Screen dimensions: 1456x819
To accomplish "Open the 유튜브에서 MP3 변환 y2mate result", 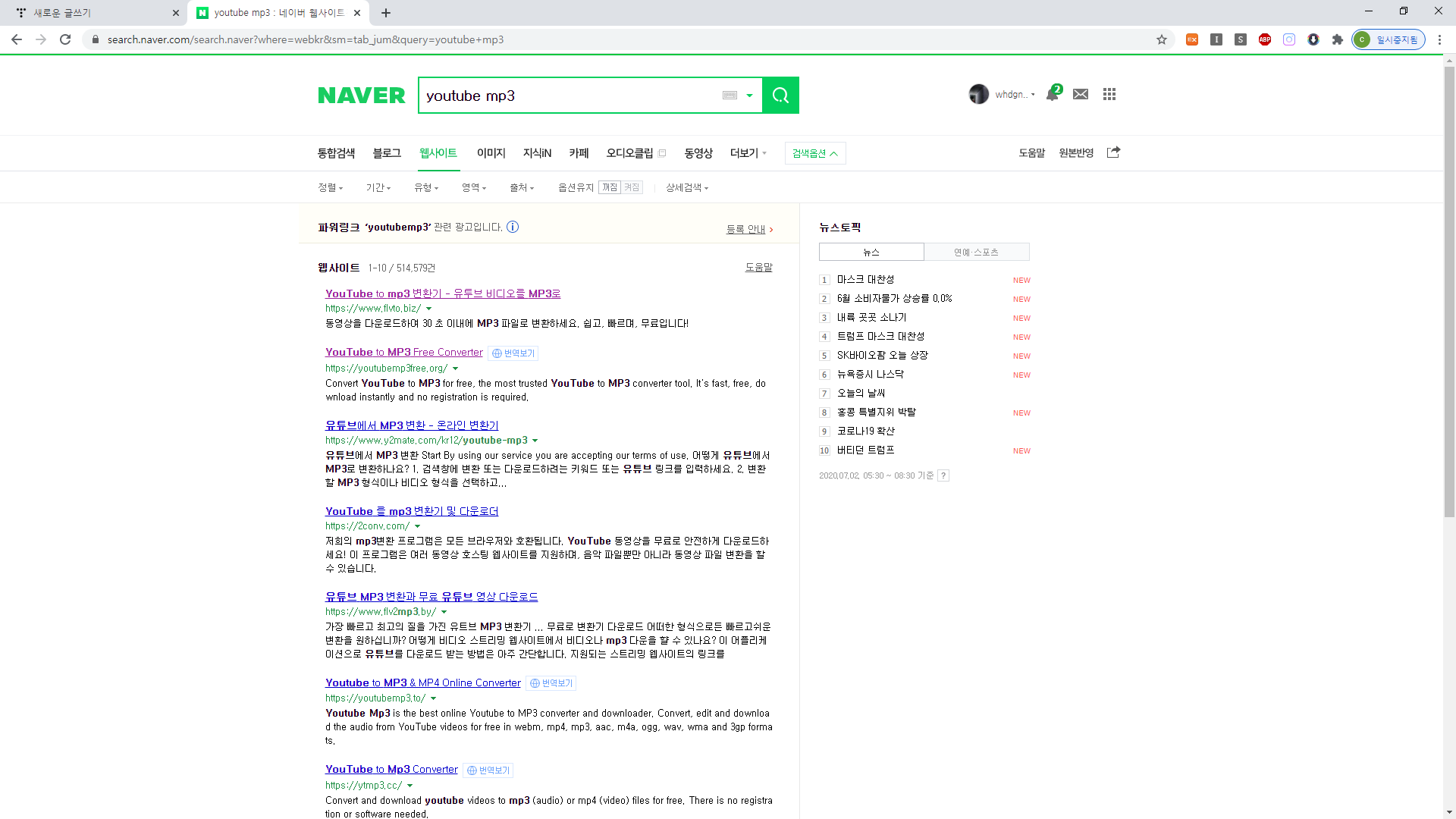I will pyautogui.click(x=412, y=425).
